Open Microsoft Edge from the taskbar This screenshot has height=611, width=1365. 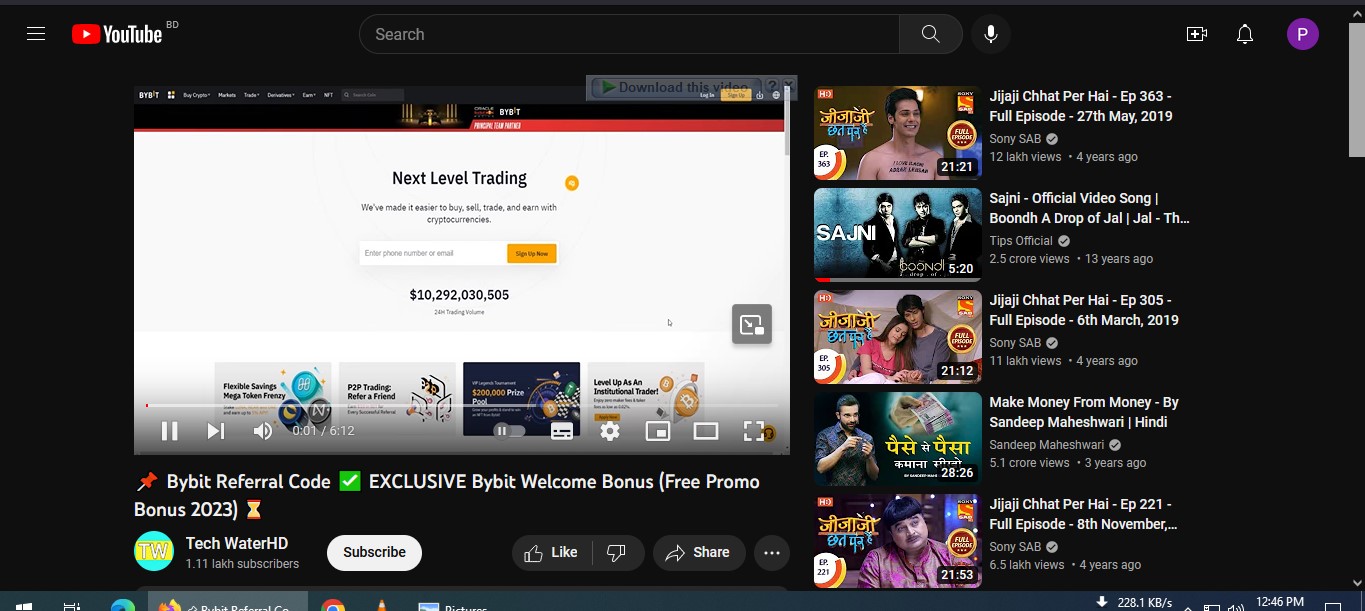[x=122, y=606]
